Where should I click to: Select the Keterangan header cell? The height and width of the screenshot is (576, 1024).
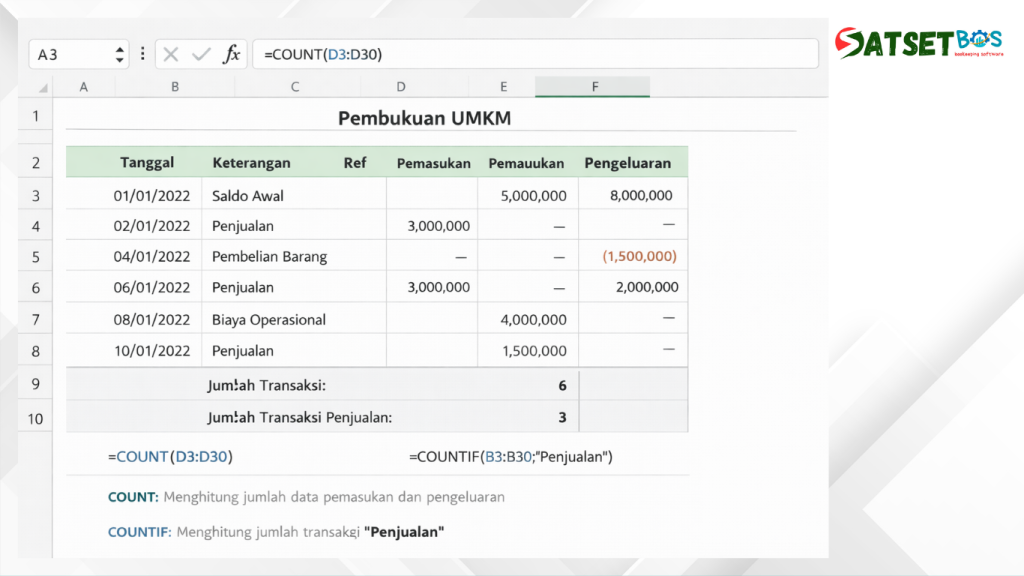click(251, 163)
